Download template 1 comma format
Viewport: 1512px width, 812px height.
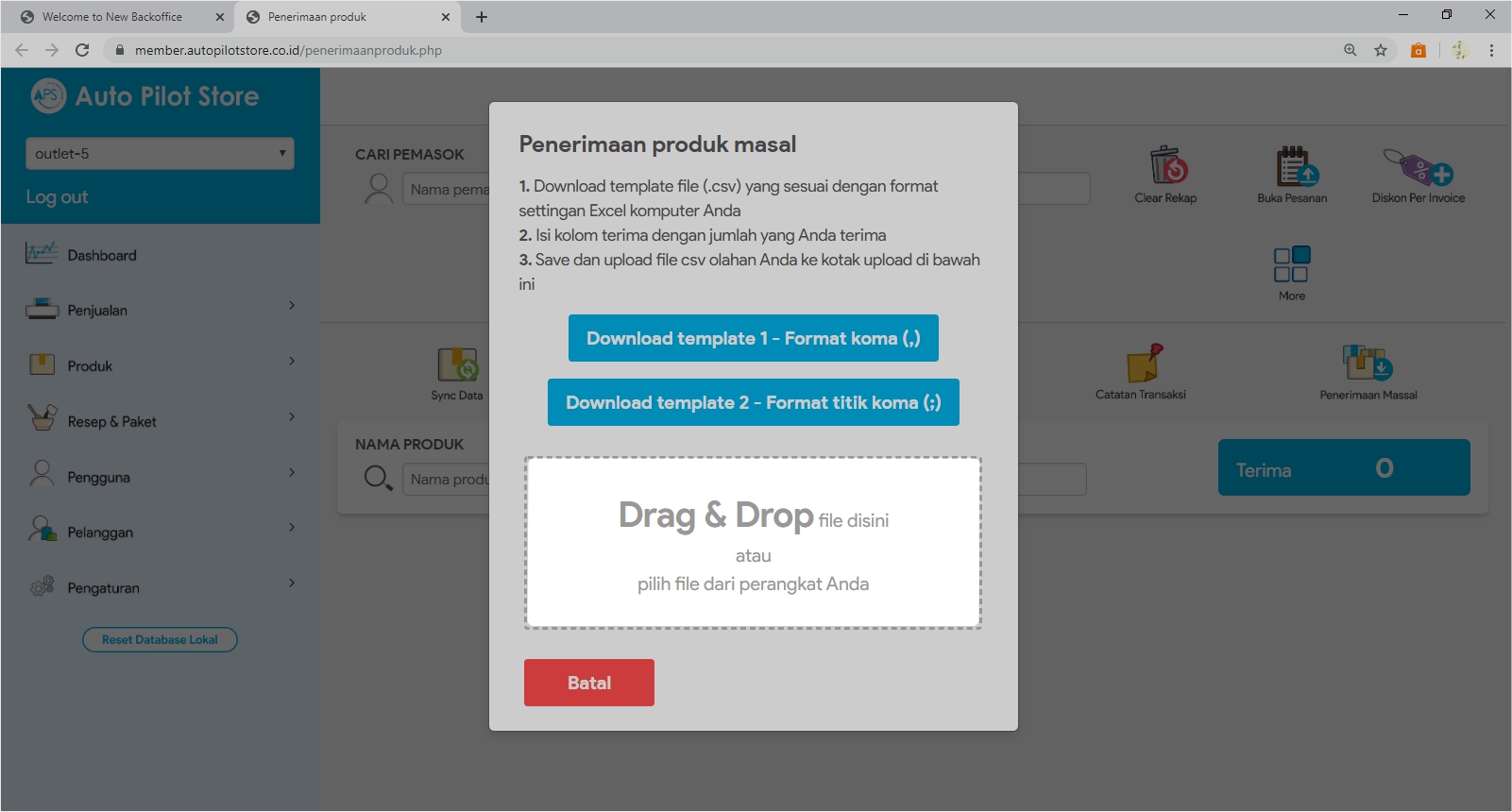tap(753, 338)
